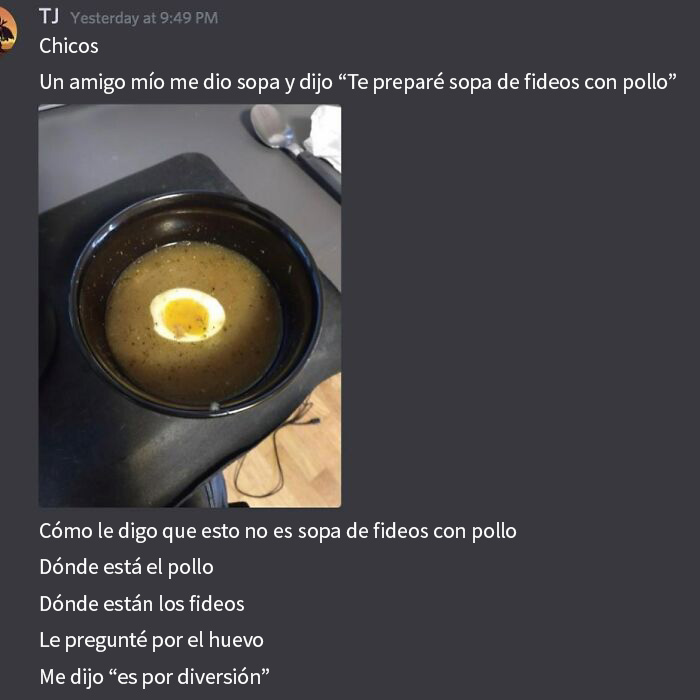The height and width of the screenshot is (700, 700).
Task: Click the message text Chicos
Action: click(x=69, y=46)
